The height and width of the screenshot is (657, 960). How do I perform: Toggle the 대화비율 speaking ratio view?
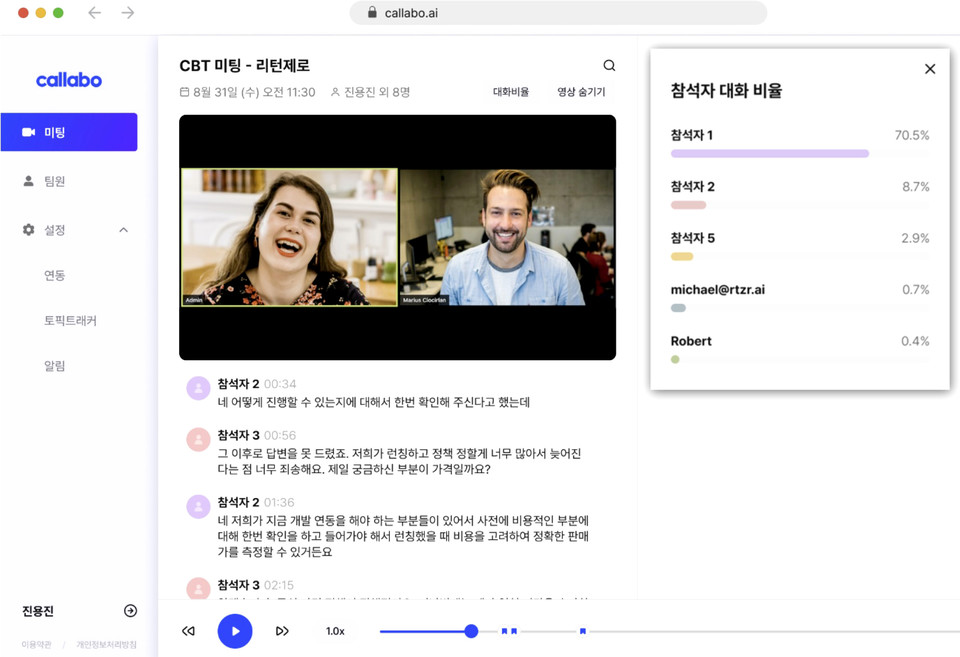511,90
